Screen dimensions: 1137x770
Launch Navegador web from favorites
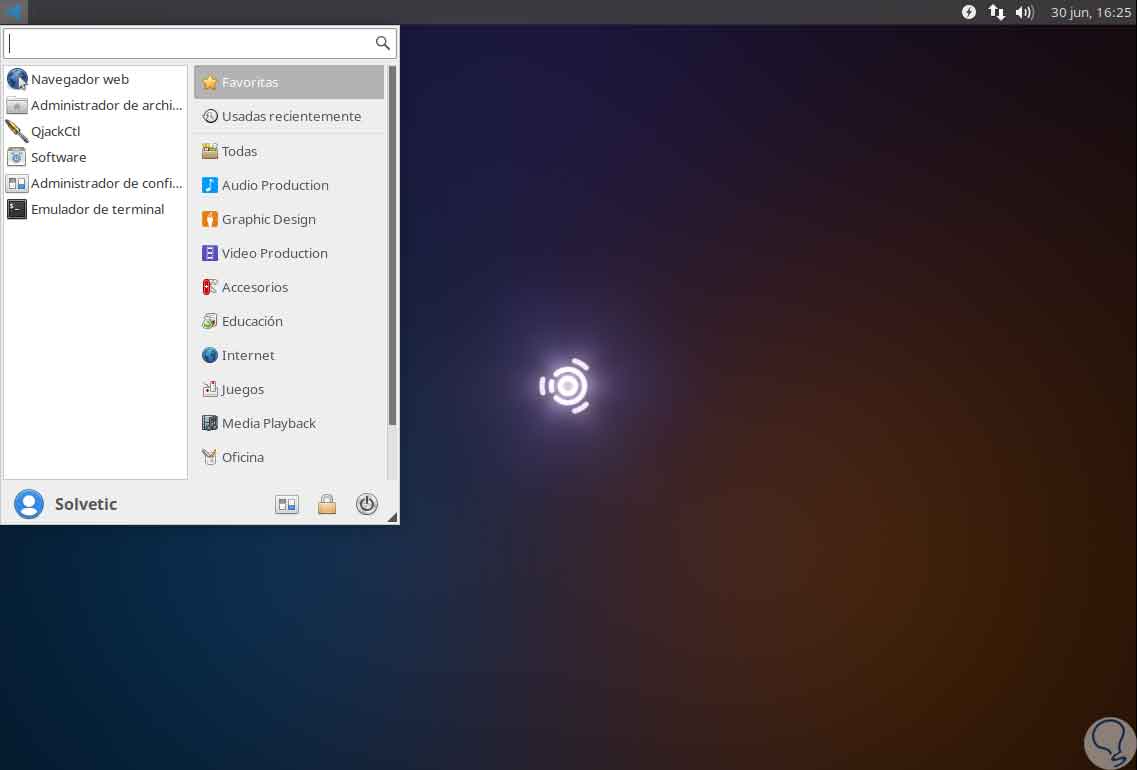(x=95, y=79)
